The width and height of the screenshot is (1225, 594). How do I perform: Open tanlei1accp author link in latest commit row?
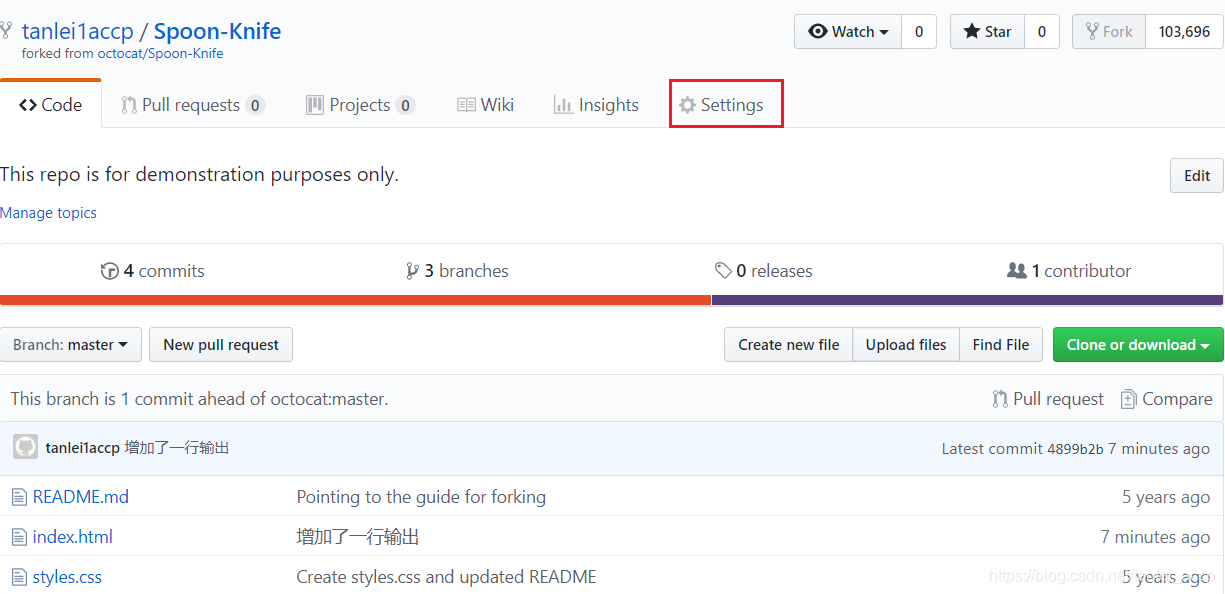tap(82, 448)
